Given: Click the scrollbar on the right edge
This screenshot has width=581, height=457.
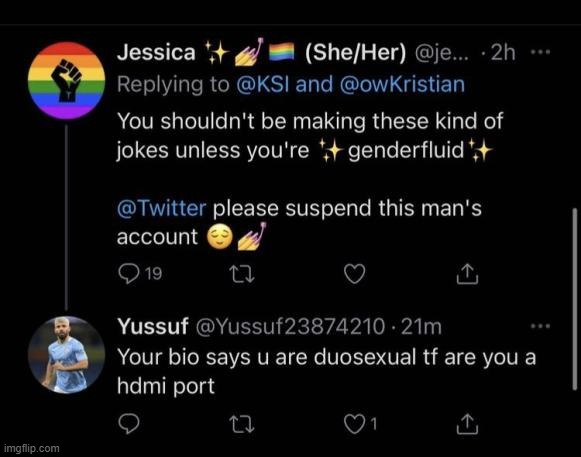Looking at the screenshot, I should [x=574, y=299].
